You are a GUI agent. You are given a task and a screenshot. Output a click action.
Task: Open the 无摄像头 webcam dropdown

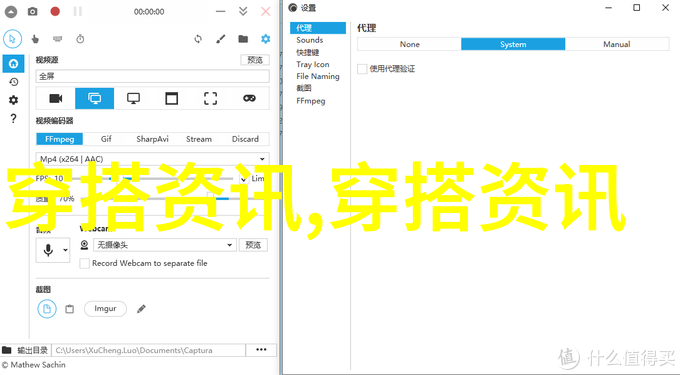[x=165, y=245]
